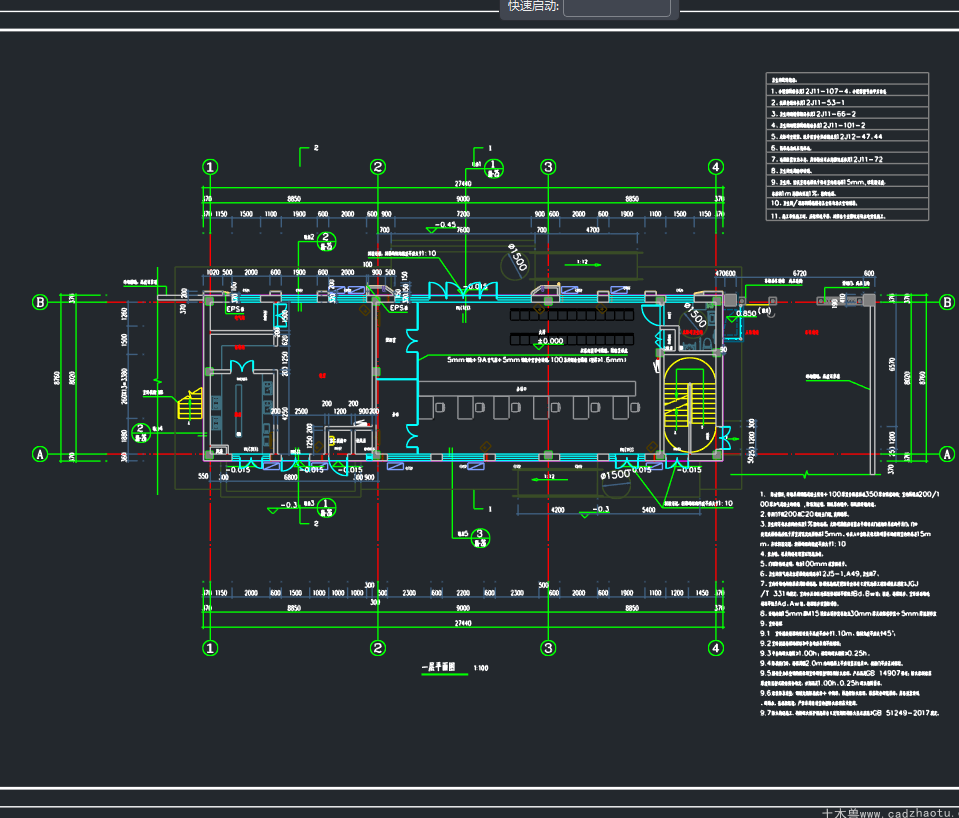The height and width of the screenshot is (818, 959).
Task: Click the note line mentioning 12J5-1, A49
Action: click(x=820, y=574)
